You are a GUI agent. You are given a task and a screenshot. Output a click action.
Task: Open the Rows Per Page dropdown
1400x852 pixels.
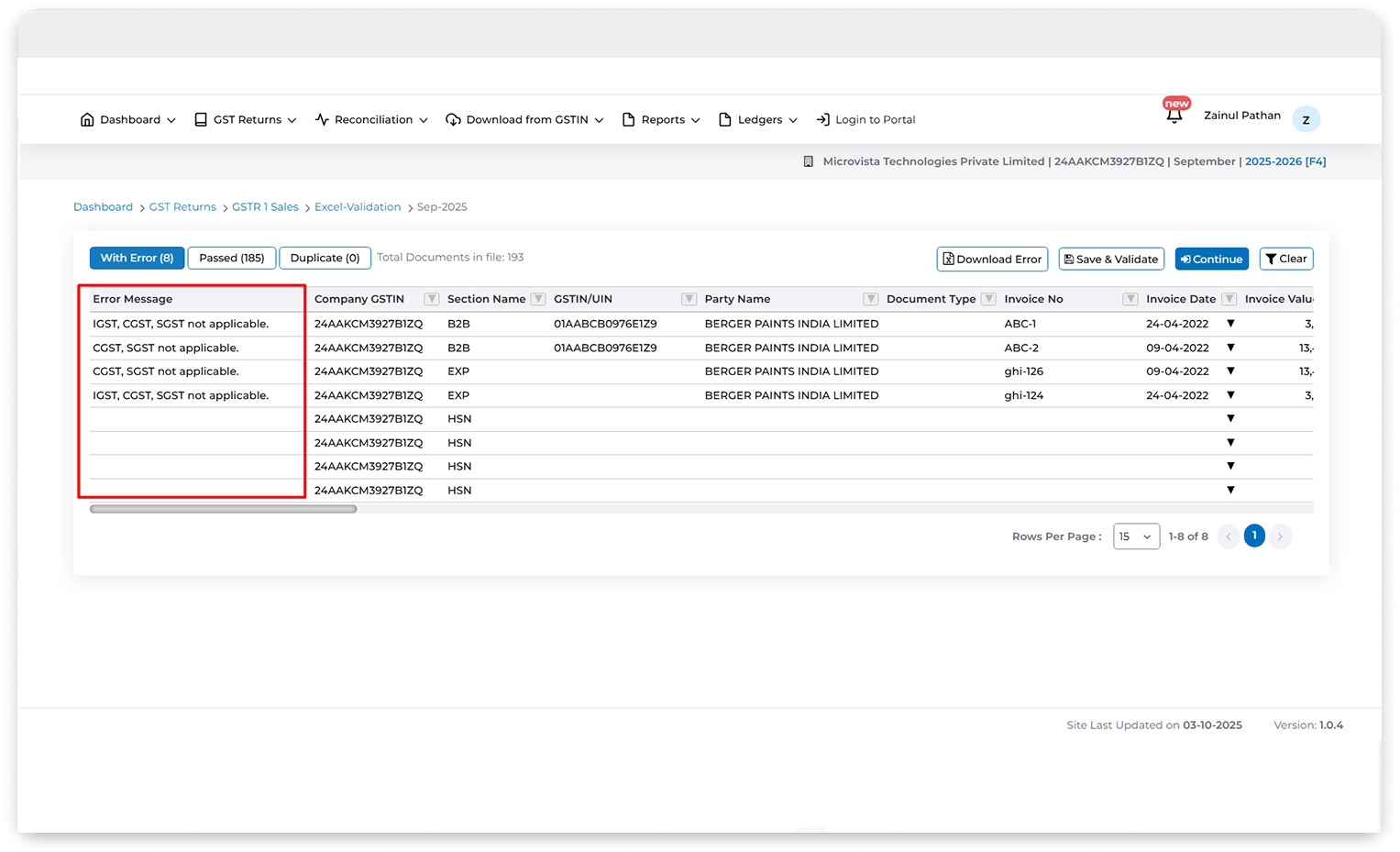1136,537
